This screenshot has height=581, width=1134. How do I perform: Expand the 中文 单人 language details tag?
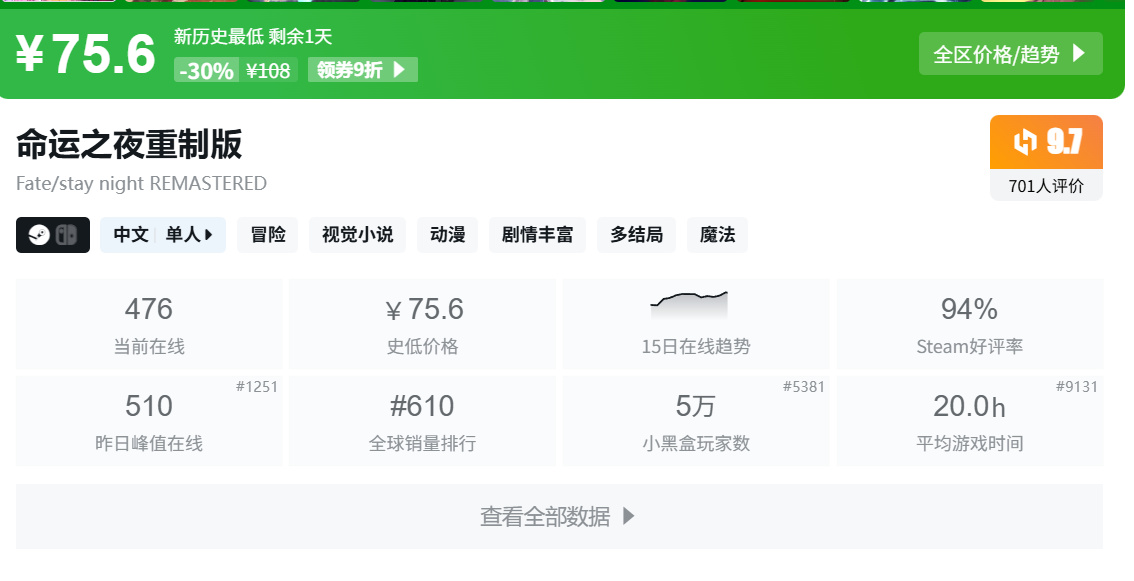[163, 235]
